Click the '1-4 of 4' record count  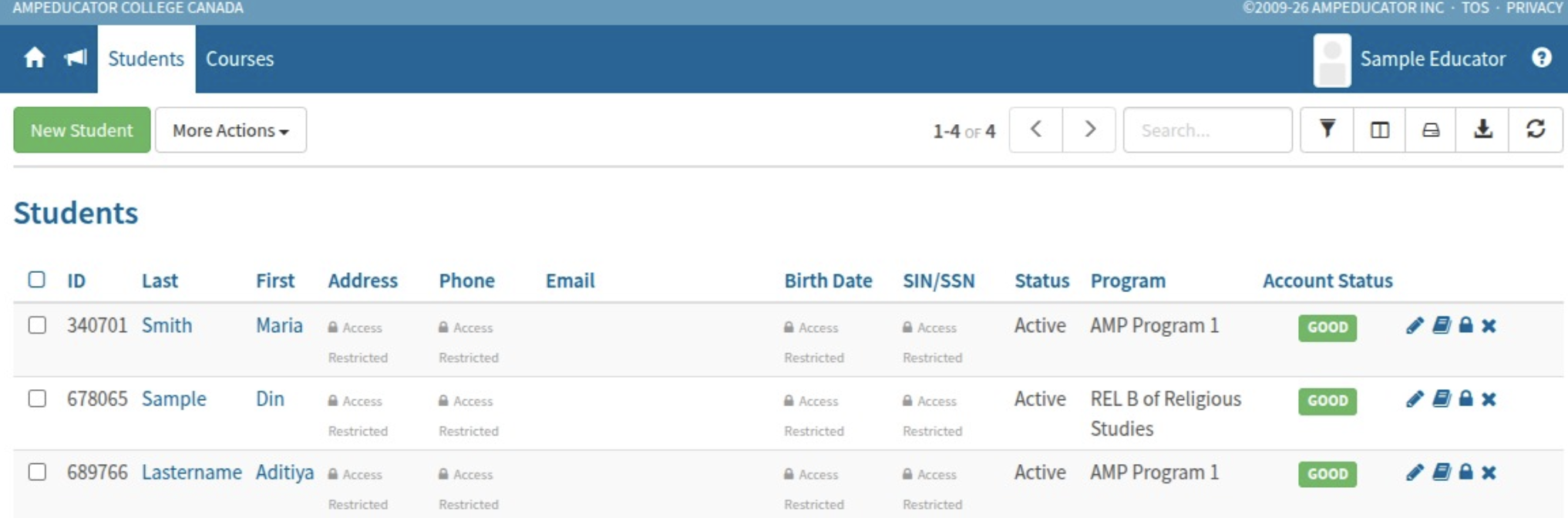click(964, 131)
